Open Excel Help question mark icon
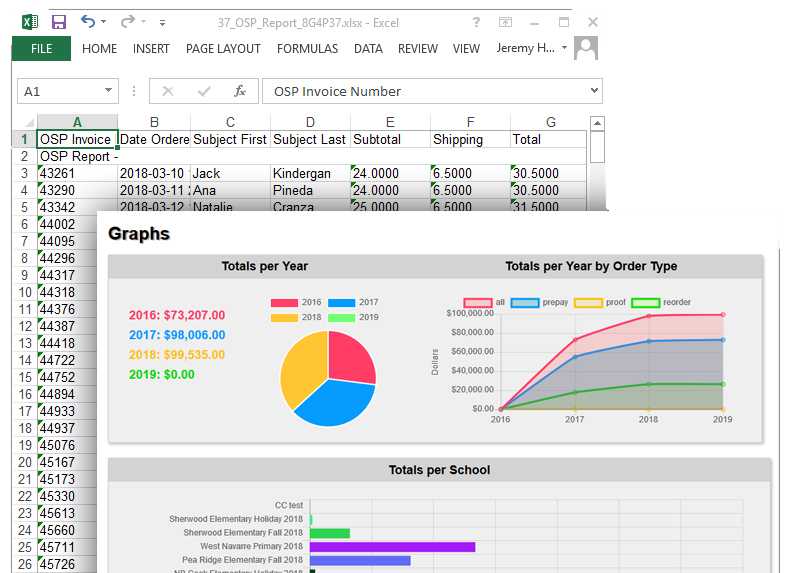The height and width of the screenshot is (573, 790). 475,21
